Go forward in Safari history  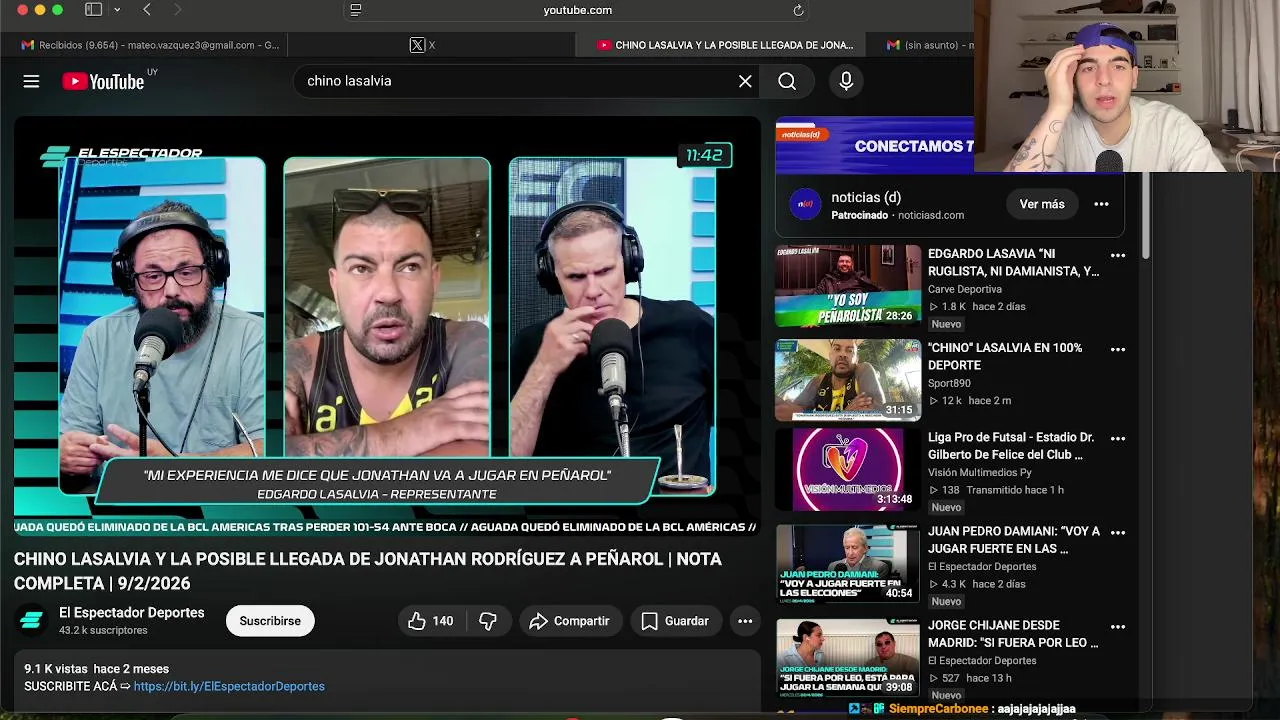(177, 10)
